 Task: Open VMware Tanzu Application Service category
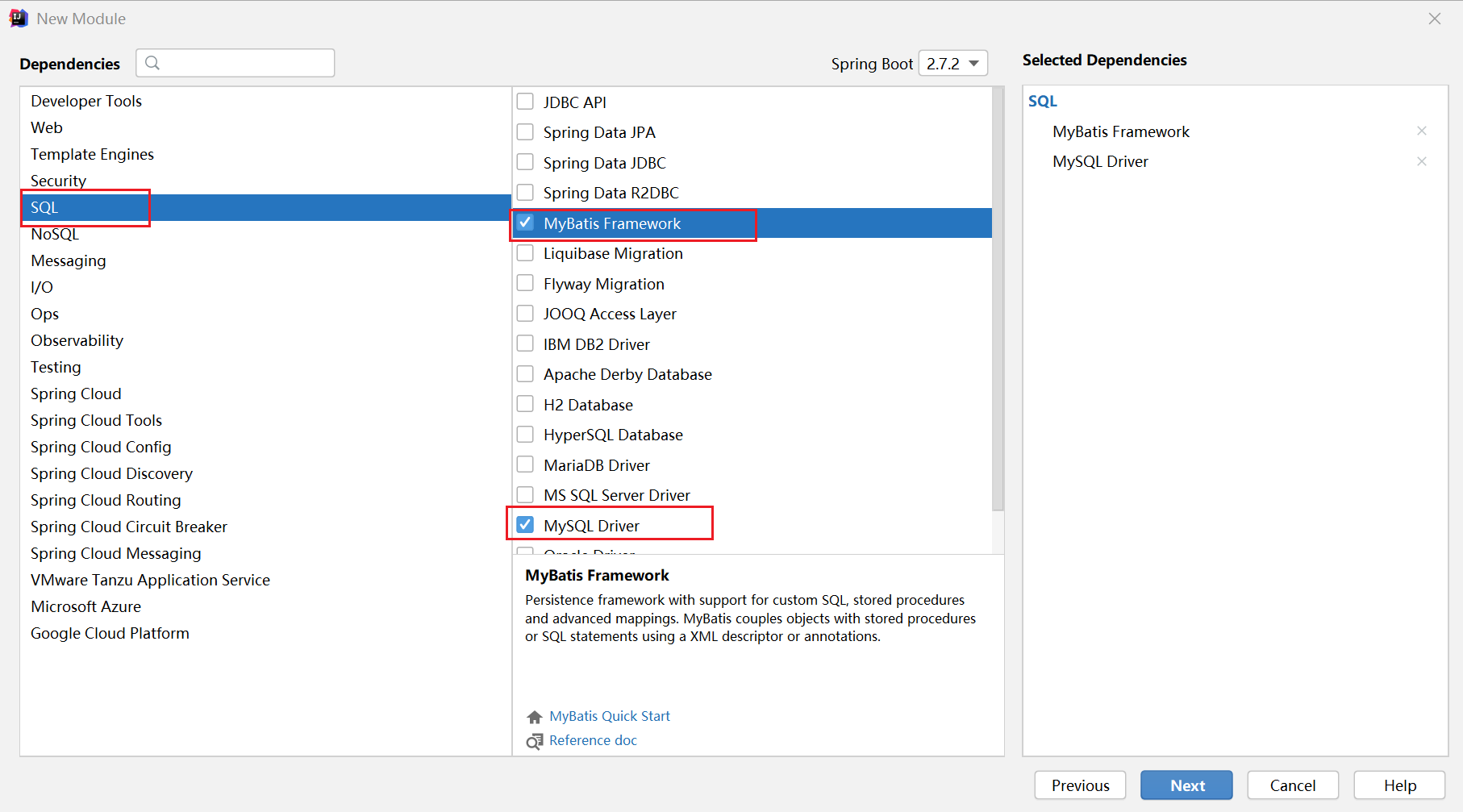[x=265, y=580]
